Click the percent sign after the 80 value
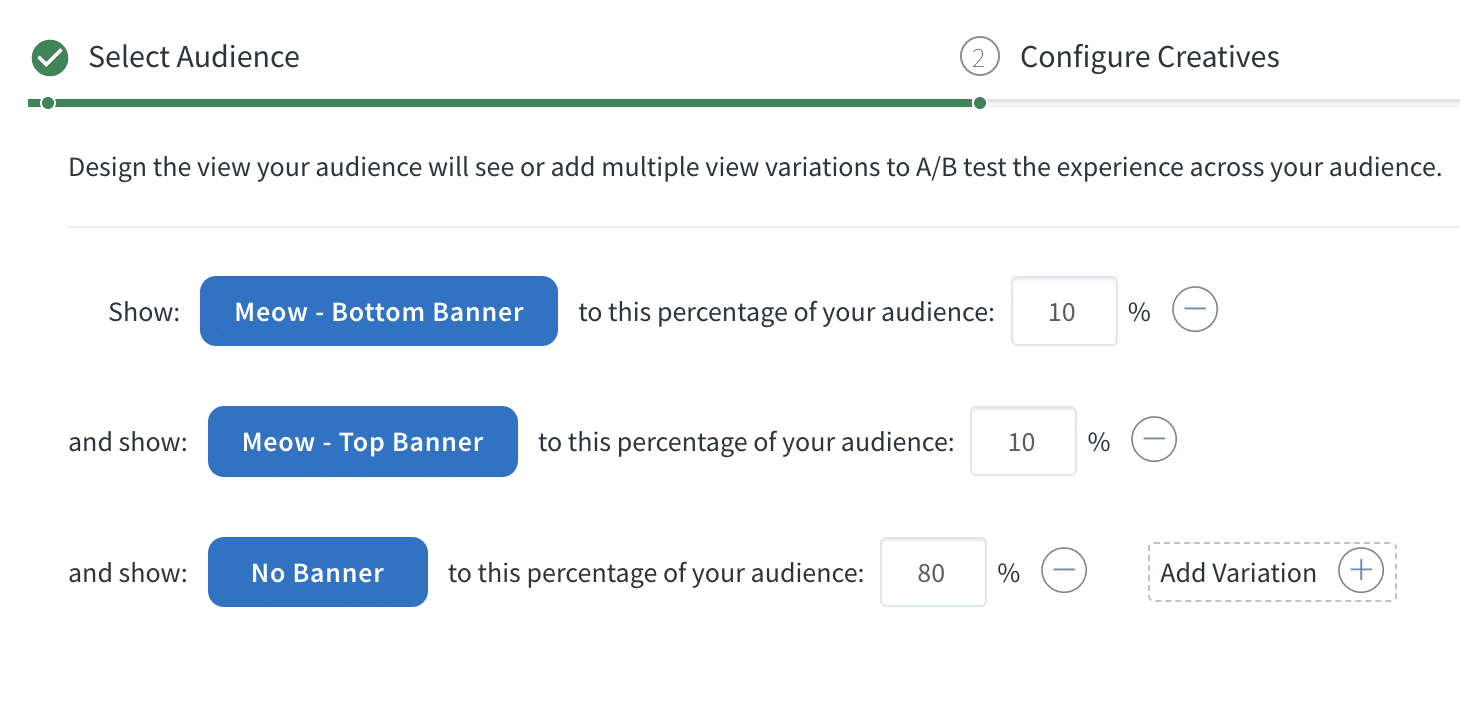Screen dimensions: 1460x704 (x=1009, y=571)
